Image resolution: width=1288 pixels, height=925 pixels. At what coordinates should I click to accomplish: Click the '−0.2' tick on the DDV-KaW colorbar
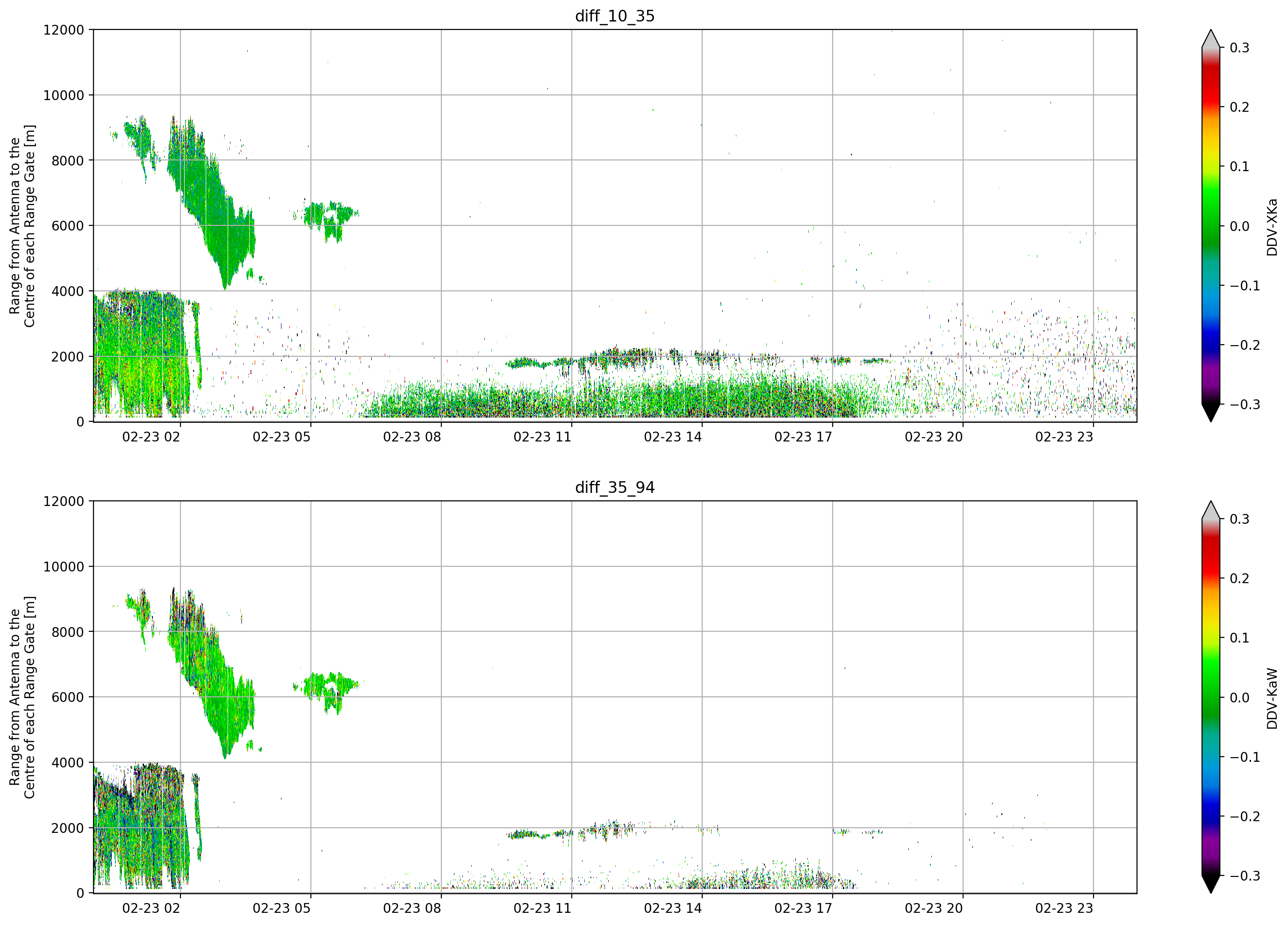pyautogui.click(x=1245, y=817)
